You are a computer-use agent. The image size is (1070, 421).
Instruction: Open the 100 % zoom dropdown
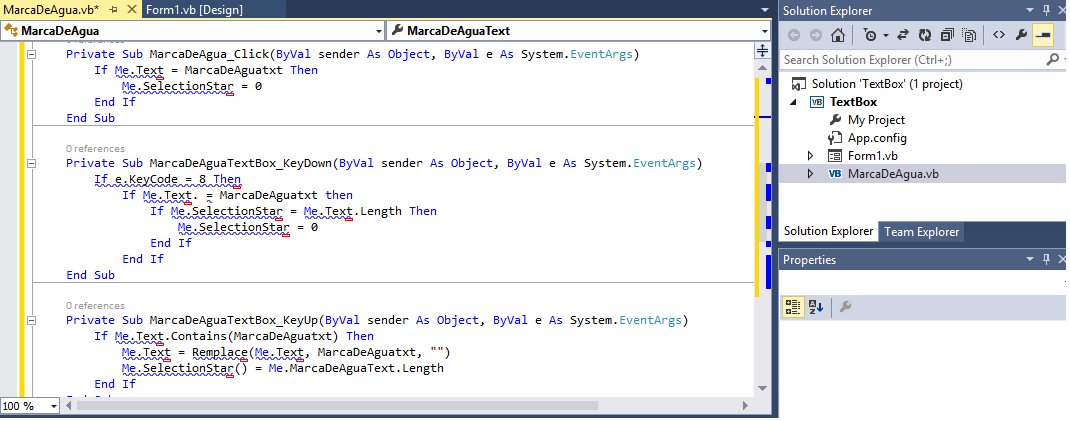[54, 406]
